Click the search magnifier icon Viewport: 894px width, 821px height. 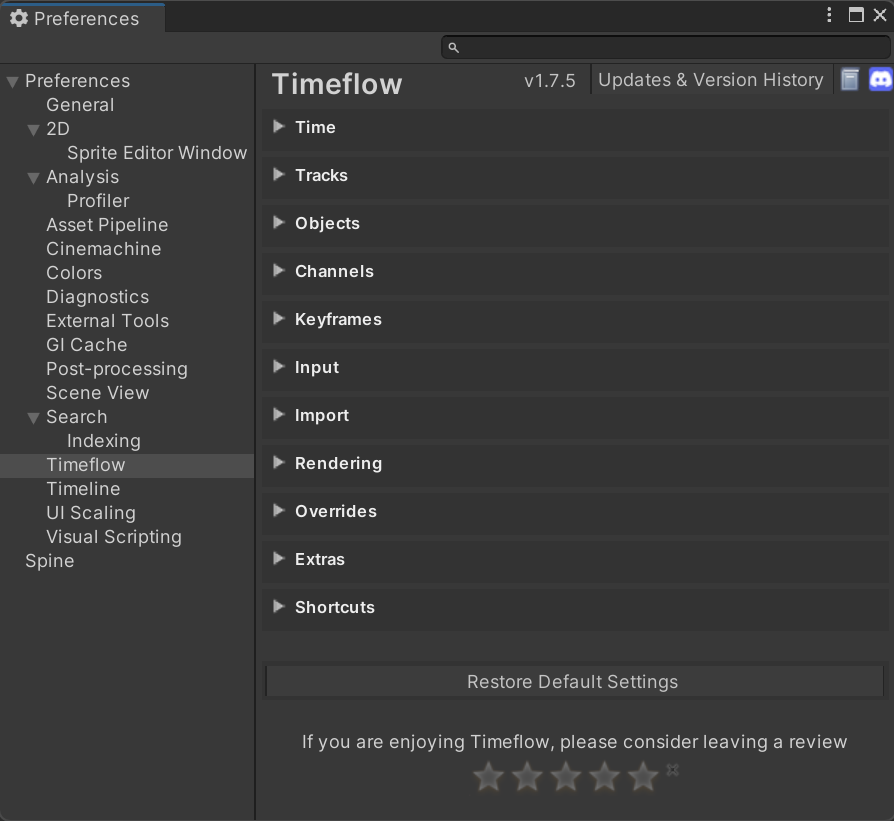tap(453, 48)
